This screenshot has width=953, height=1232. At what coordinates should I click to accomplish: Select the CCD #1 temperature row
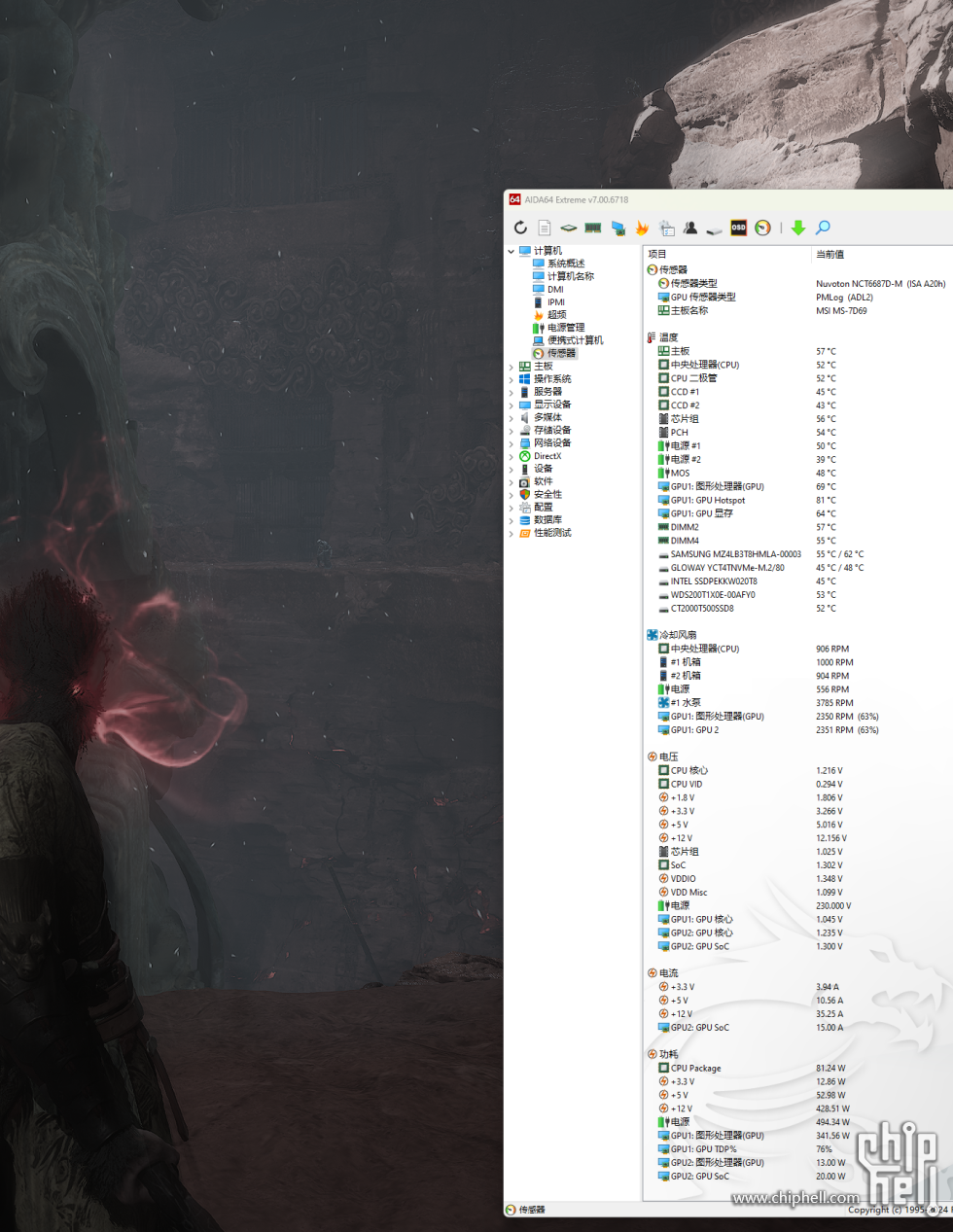797,392
